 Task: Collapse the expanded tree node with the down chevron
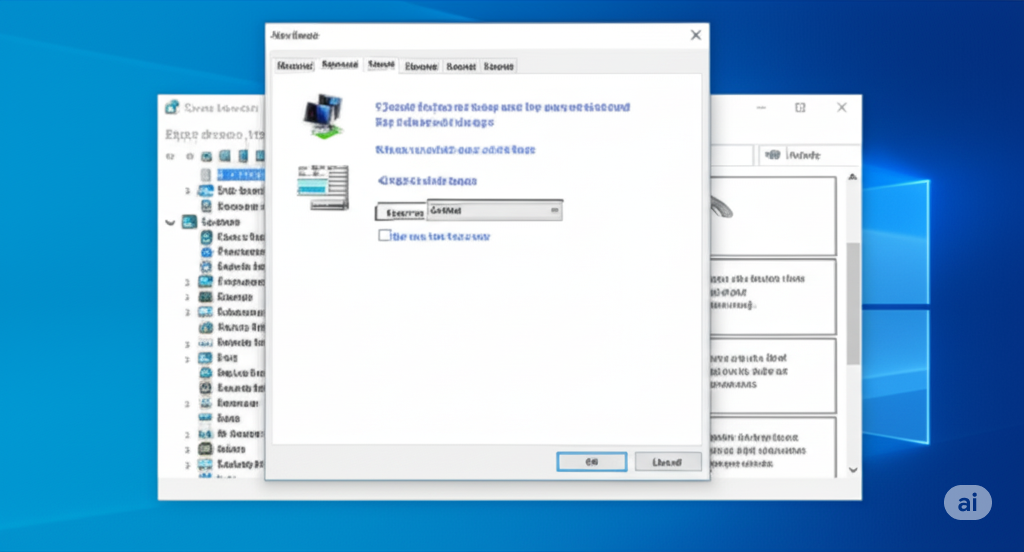tap(170, 223)
